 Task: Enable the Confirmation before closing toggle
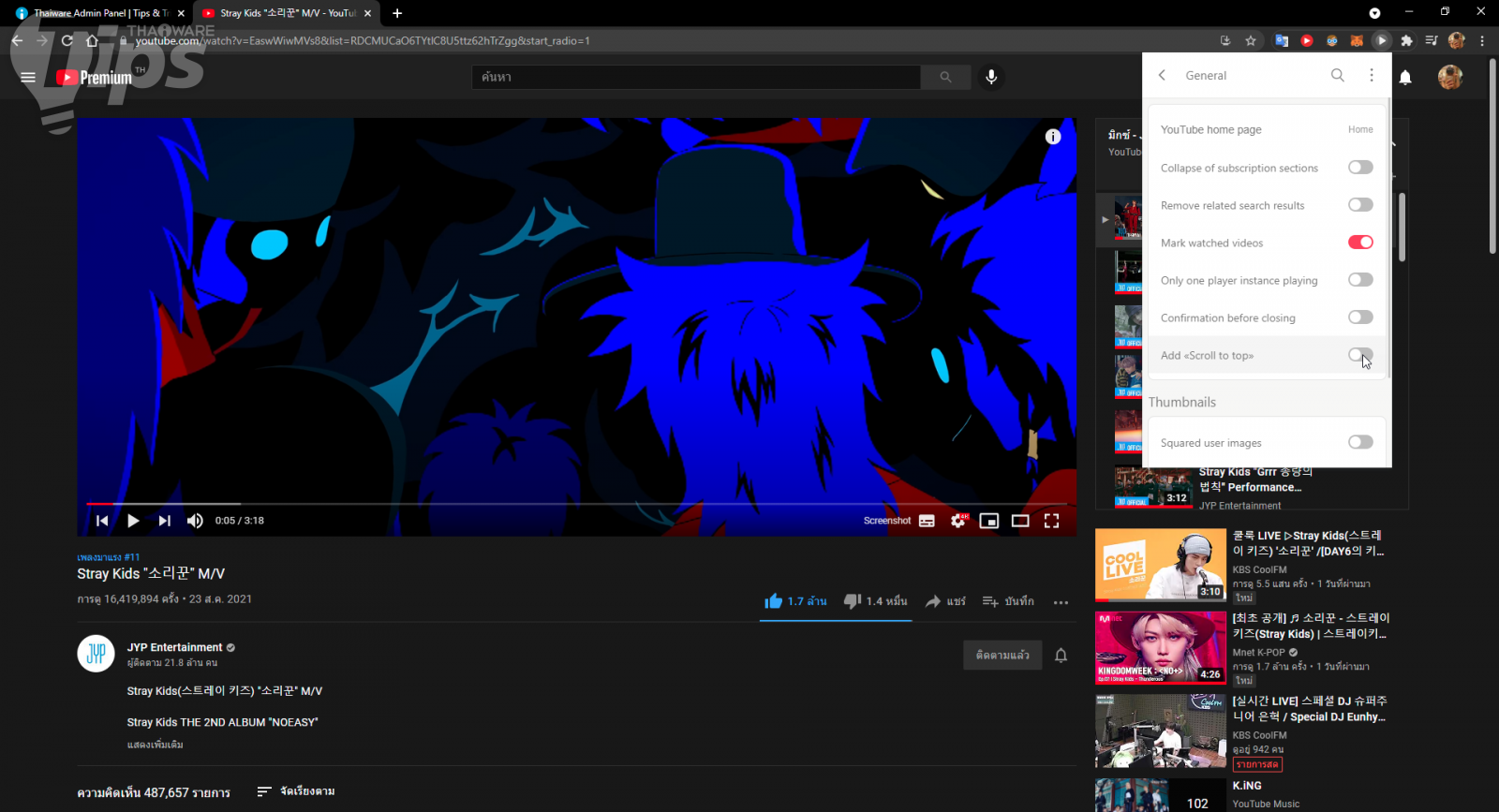click(1360, 317)
